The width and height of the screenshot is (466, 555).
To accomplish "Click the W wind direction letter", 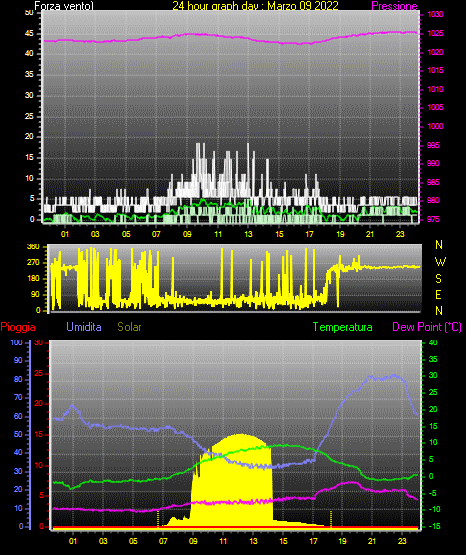I will tap(440, 262).
